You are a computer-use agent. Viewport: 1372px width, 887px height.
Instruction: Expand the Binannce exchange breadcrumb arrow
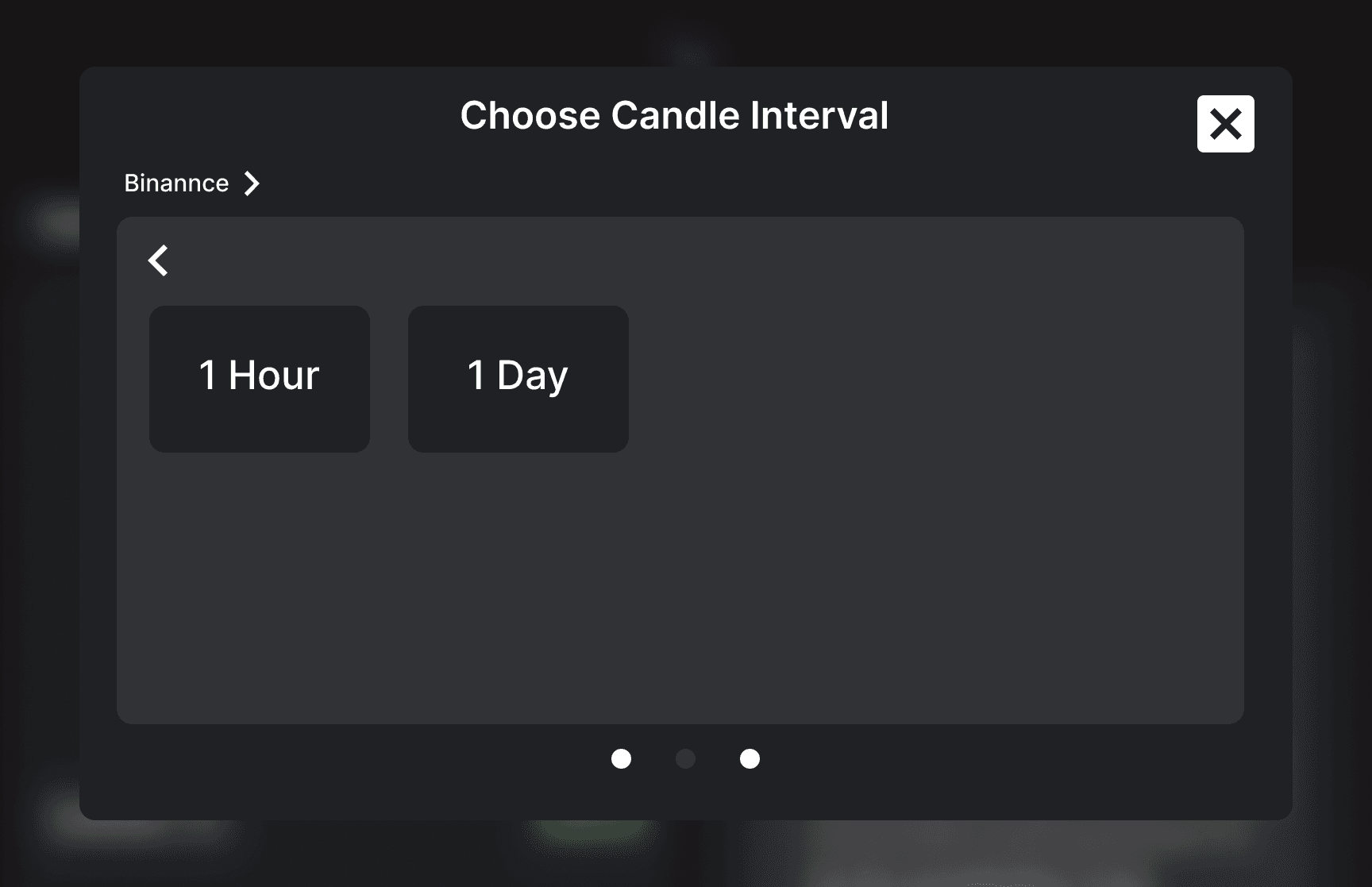coord(252,183)
